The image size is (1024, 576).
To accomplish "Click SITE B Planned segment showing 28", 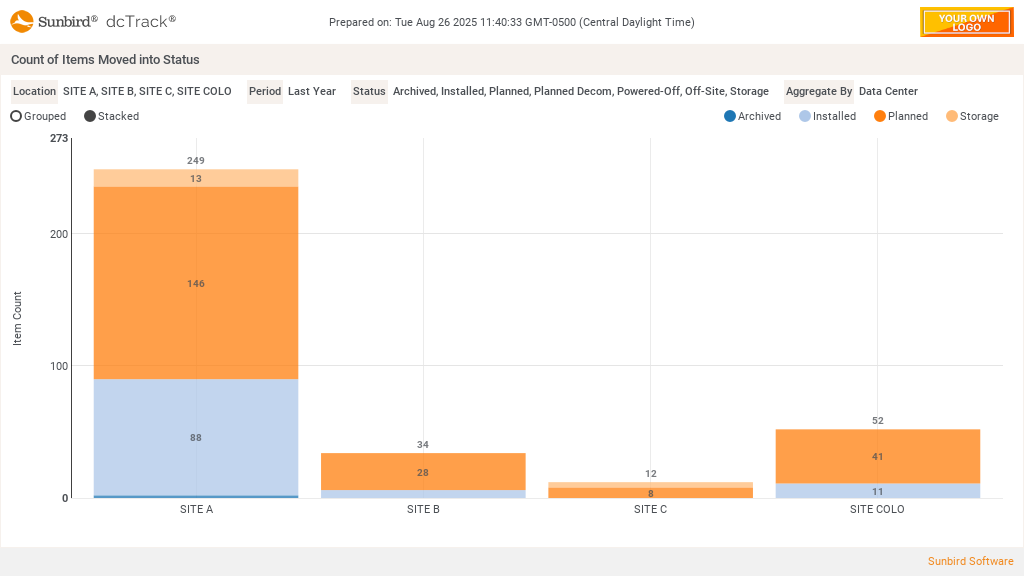I will pos(423,471).
